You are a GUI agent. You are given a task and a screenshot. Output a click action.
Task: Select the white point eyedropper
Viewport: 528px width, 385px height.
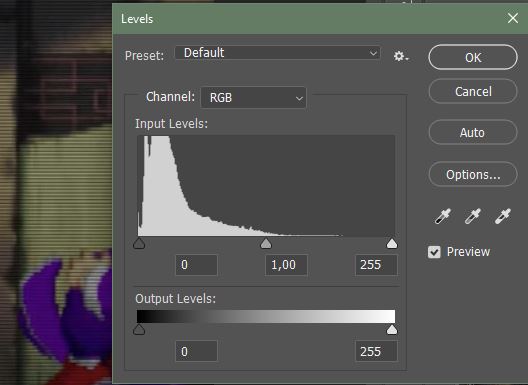pos(503,216)
